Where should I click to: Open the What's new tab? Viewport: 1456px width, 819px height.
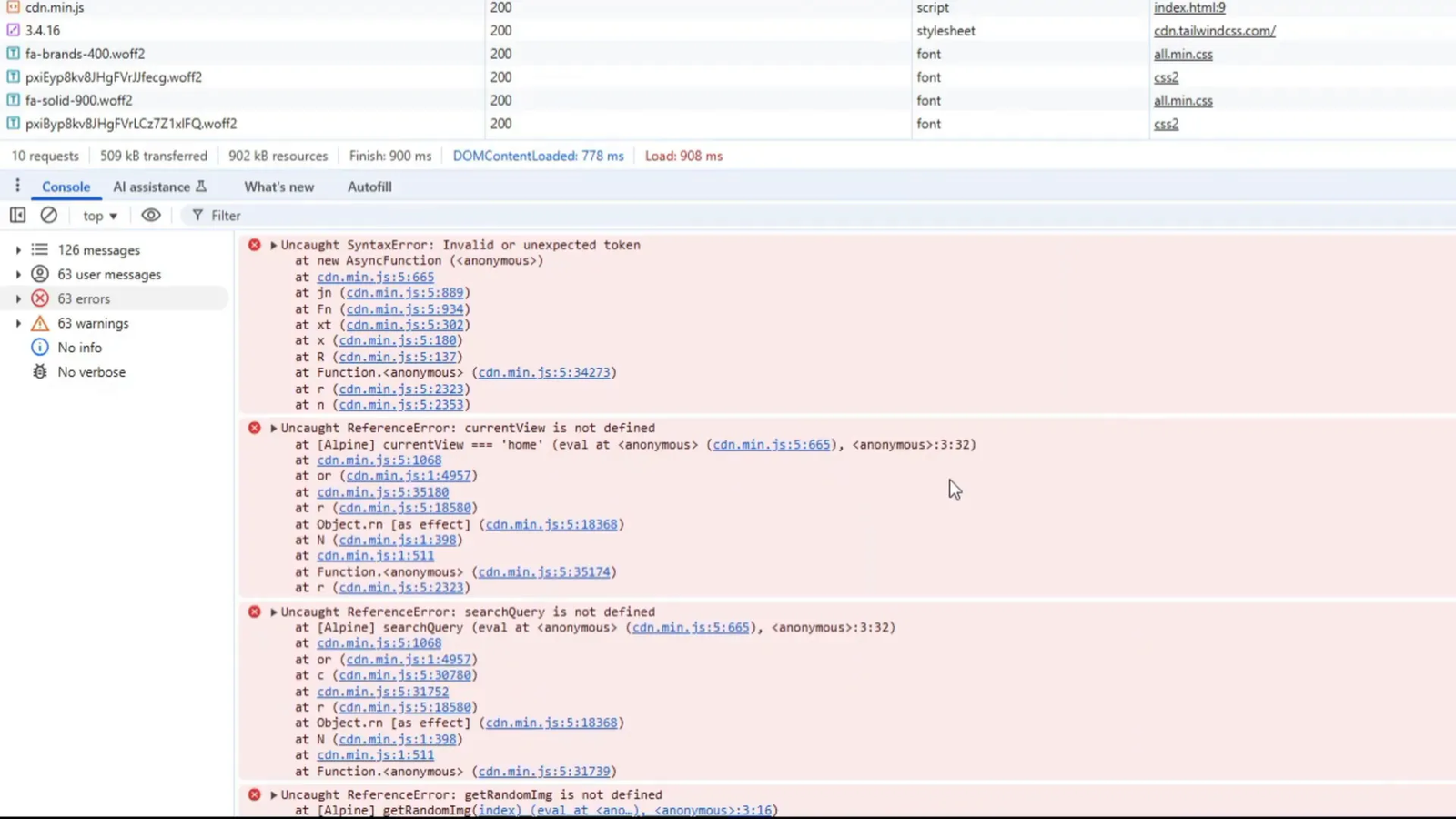[278, 187]
